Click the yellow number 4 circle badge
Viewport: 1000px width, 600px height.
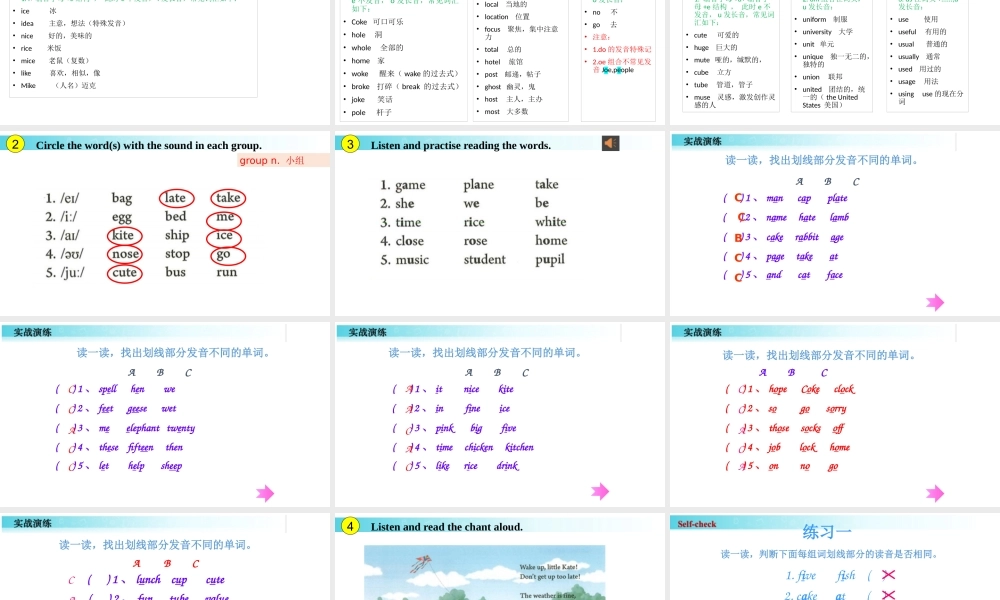click(350, 526)
